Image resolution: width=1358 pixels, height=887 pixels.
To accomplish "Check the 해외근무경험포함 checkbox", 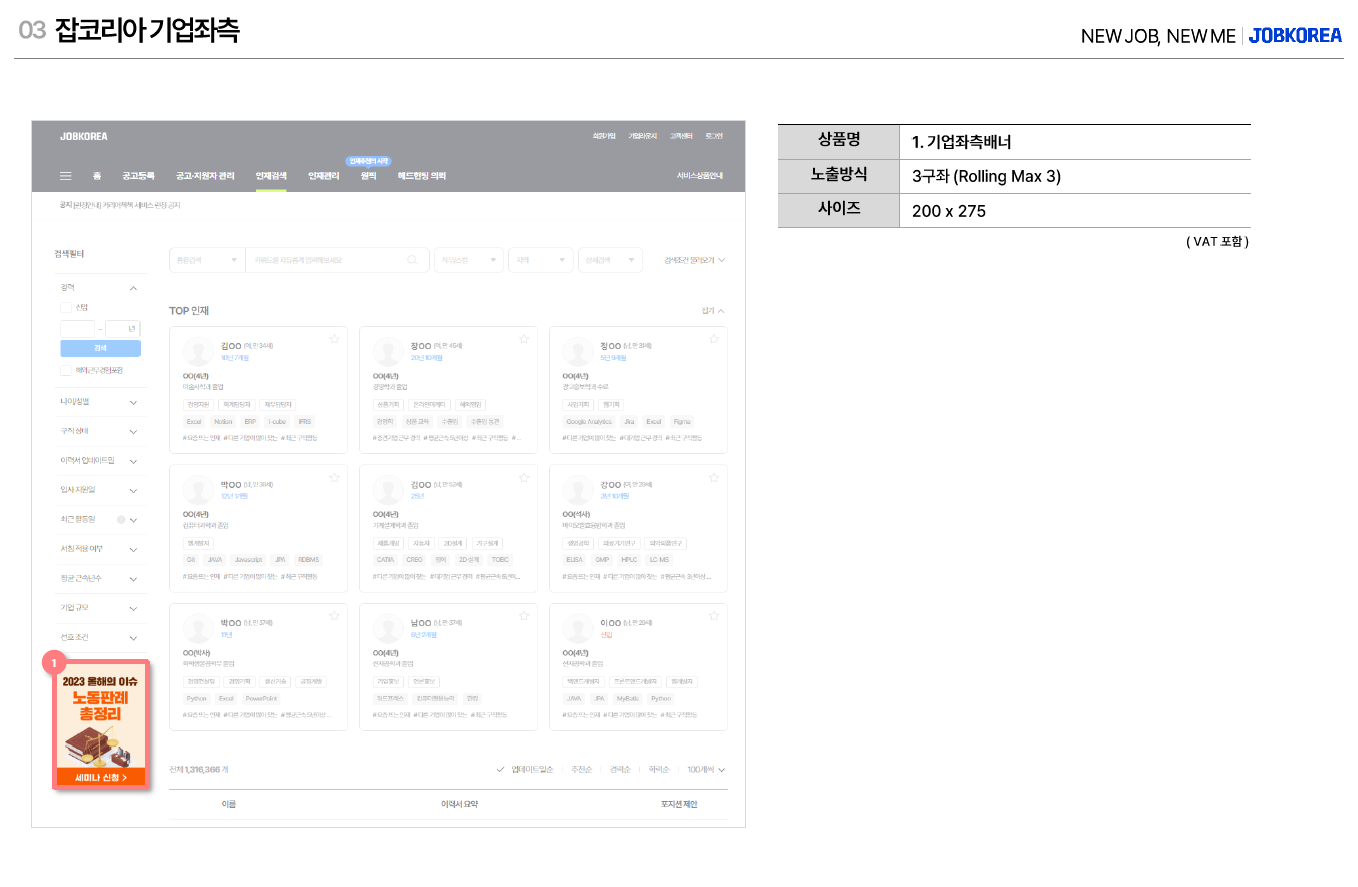I will click(x=66, y=370).
